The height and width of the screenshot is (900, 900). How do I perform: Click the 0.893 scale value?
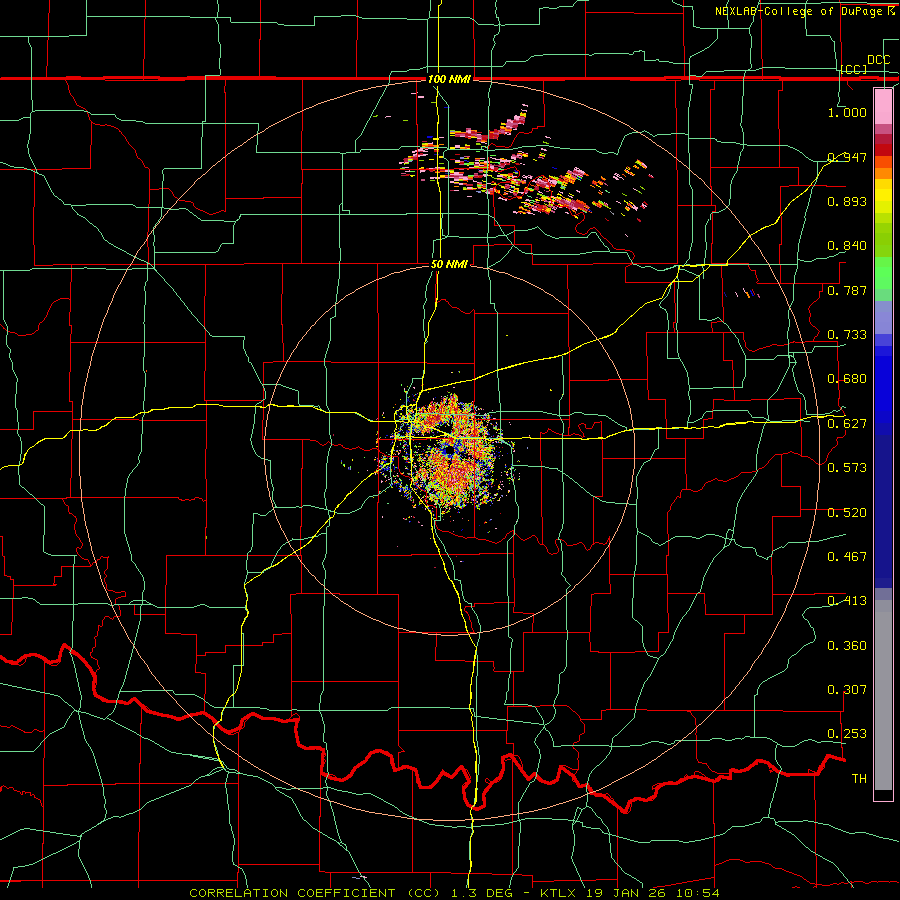point(847,201)
